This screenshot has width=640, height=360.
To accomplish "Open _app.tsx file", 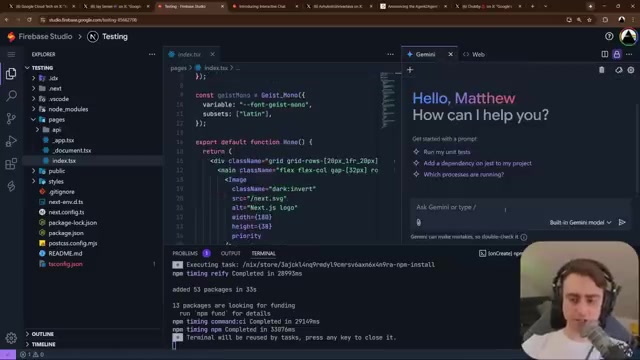I will (63, 140).
